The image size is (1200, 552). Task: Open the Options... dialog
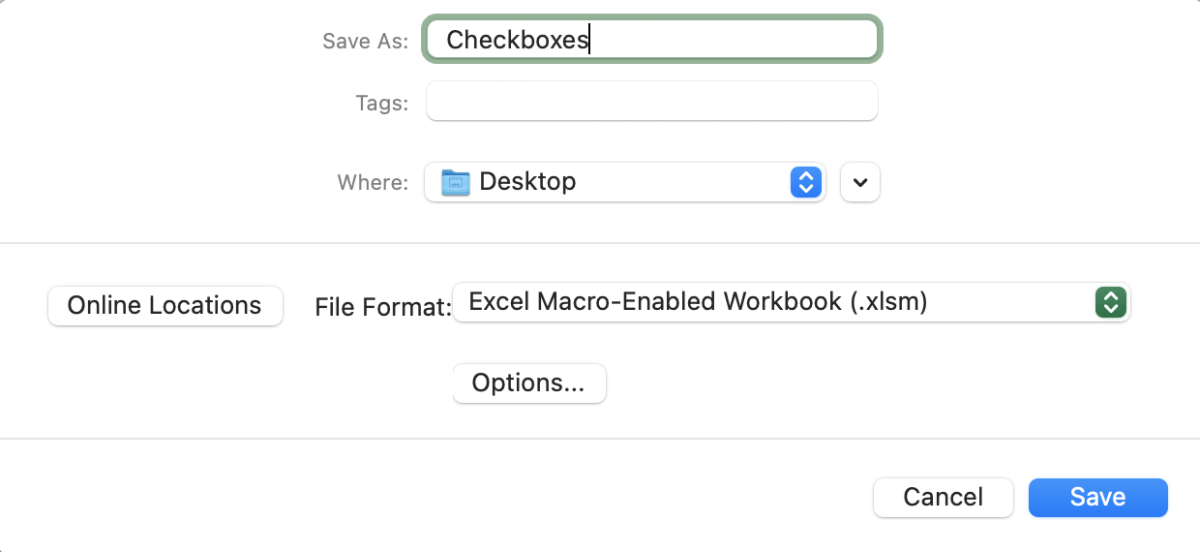click(x=529, y=383)
